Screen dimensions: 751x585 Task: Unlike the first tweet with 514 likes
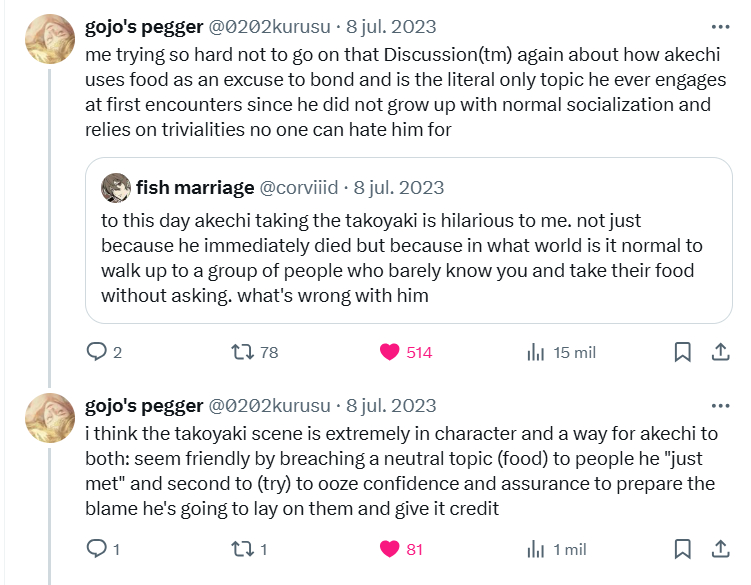(x=391, y=352)
